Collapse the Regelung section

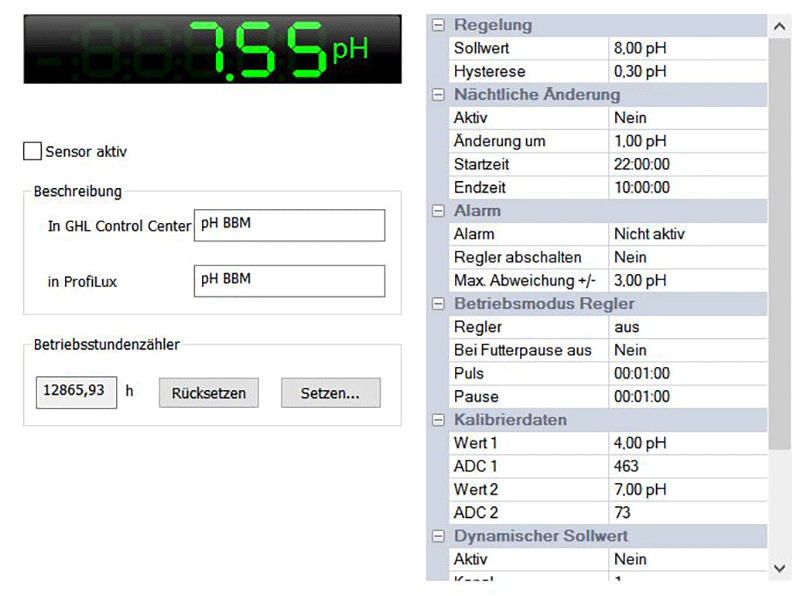tap(437, 25)
